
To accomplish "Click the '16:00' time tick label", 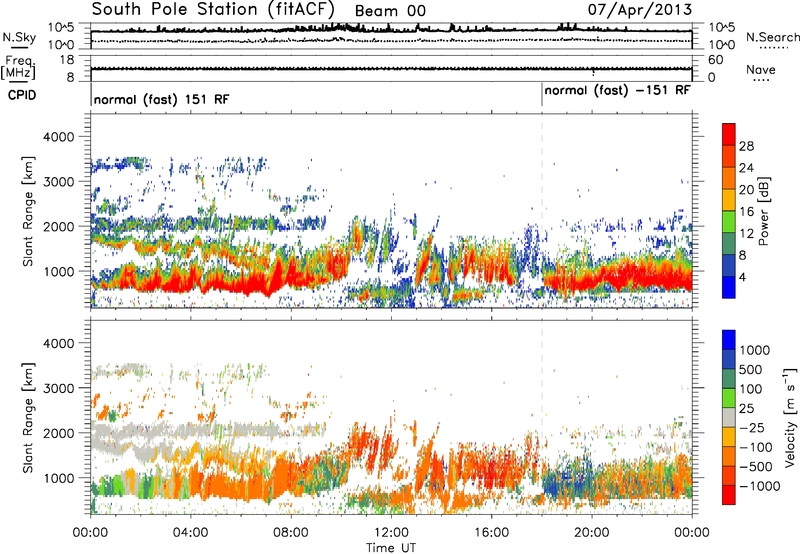I will tap(491, 533).
